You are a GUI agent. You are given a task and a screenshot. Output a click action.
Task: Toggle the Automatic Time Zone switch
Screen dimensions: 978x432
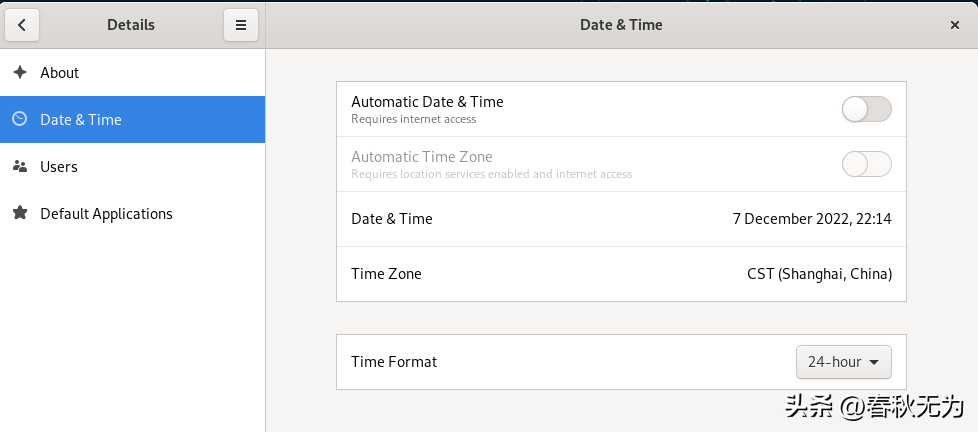(866, 164)
